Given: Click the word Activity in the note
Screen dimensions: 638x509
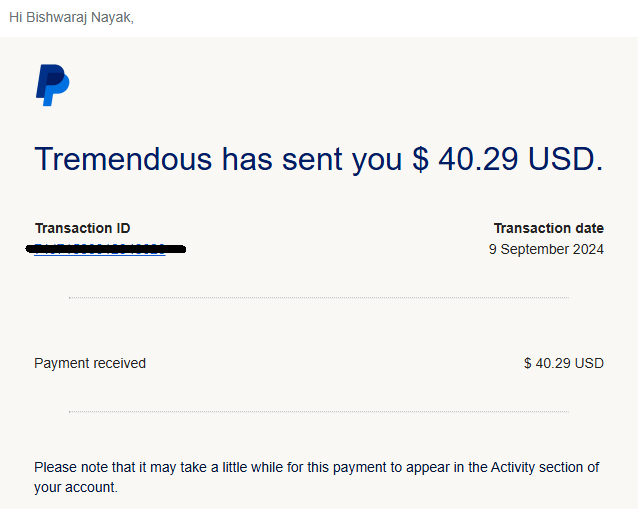Looking at the screenshot, I should 513,467.
